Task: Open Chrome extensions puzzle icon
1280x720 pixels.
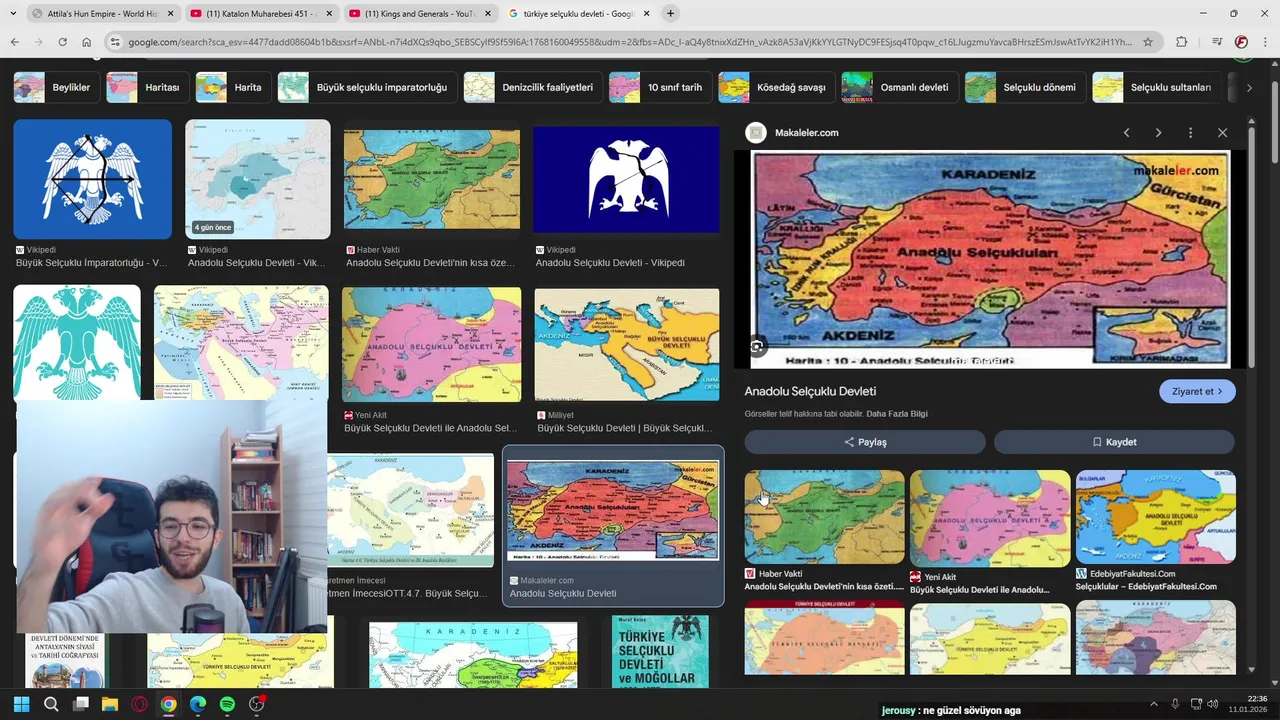Action: (x=1181, y=42)
